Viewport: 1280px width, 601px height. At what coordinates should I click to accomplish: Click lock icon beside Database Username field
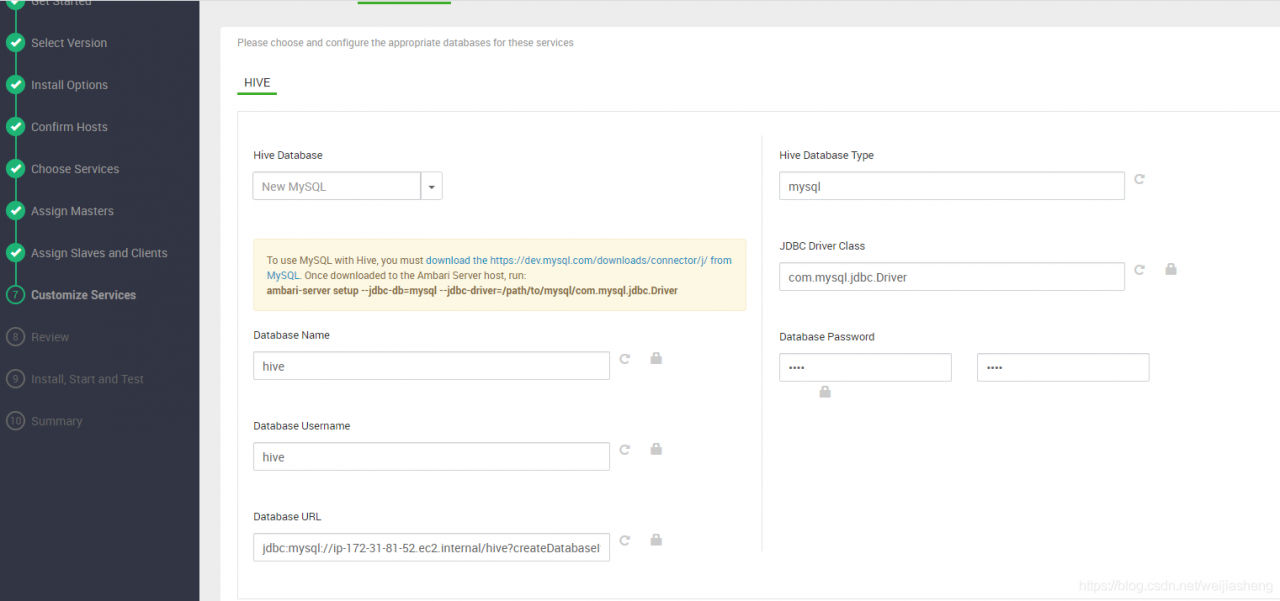pos(656,449)
